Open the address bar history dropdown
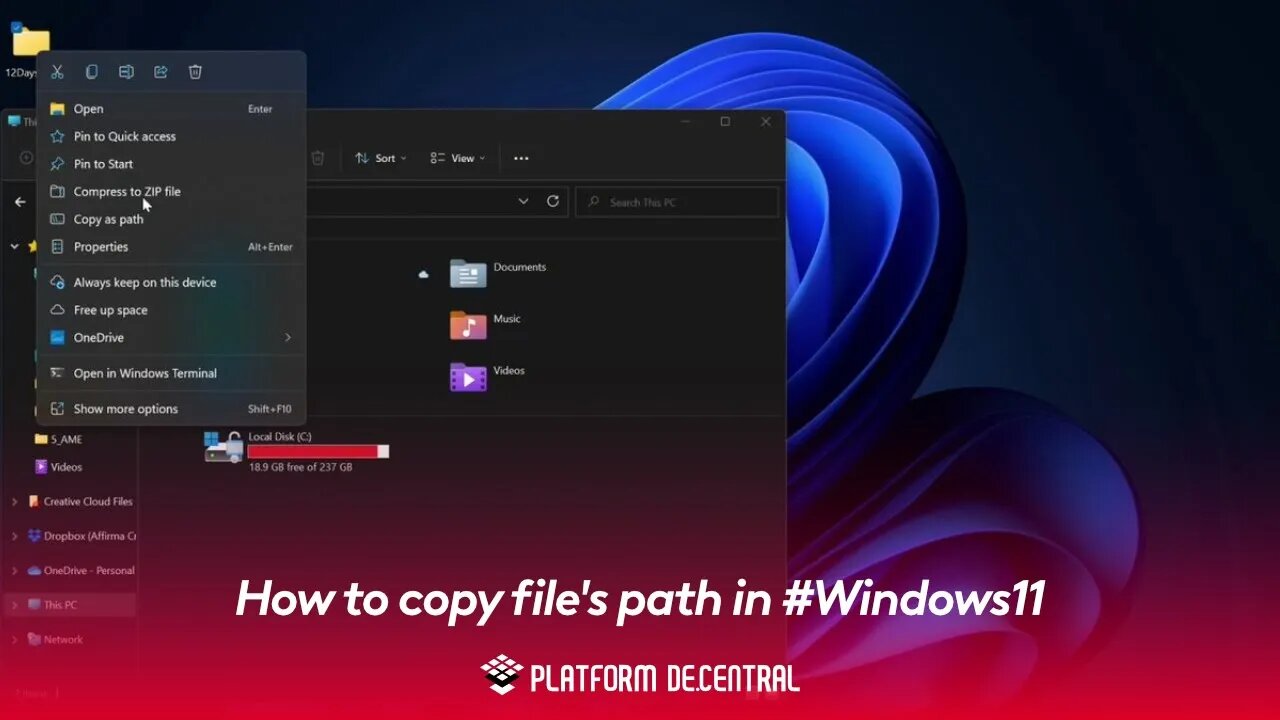This screenshot has width=1280, height=720. pyautogui.click(x=523, y=201)
